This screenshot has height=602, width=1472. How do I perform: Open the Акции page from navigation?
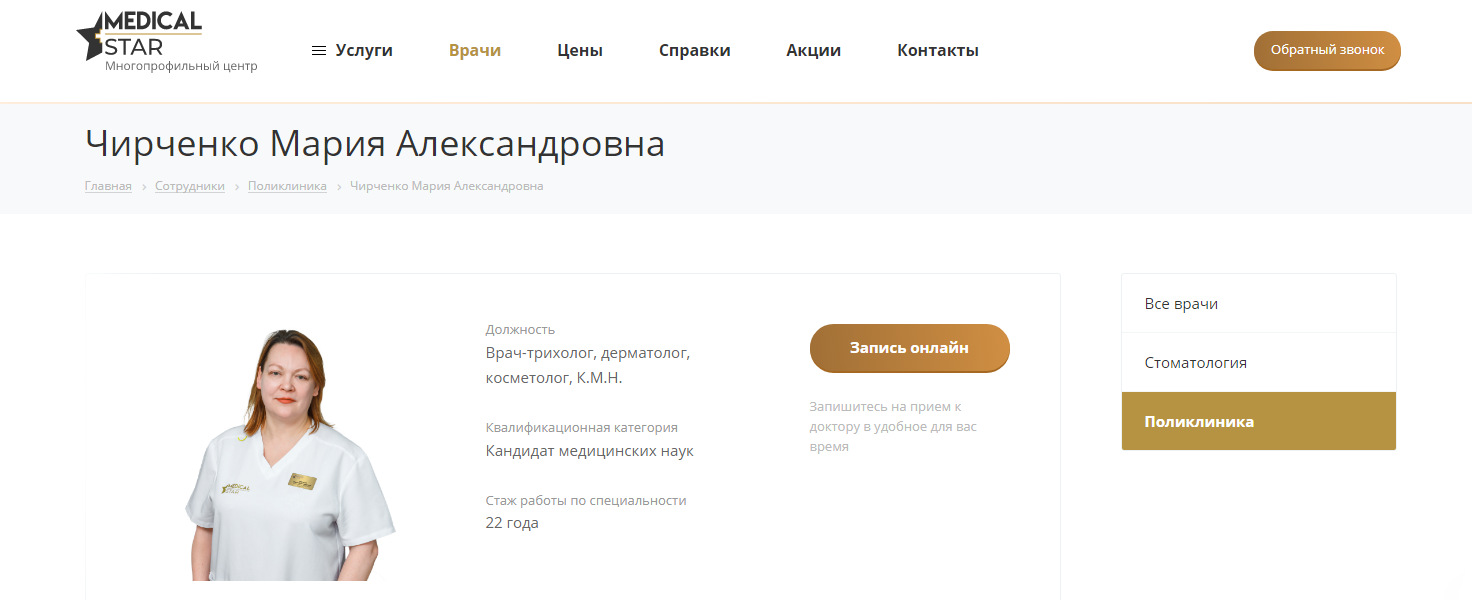point(813,51)
